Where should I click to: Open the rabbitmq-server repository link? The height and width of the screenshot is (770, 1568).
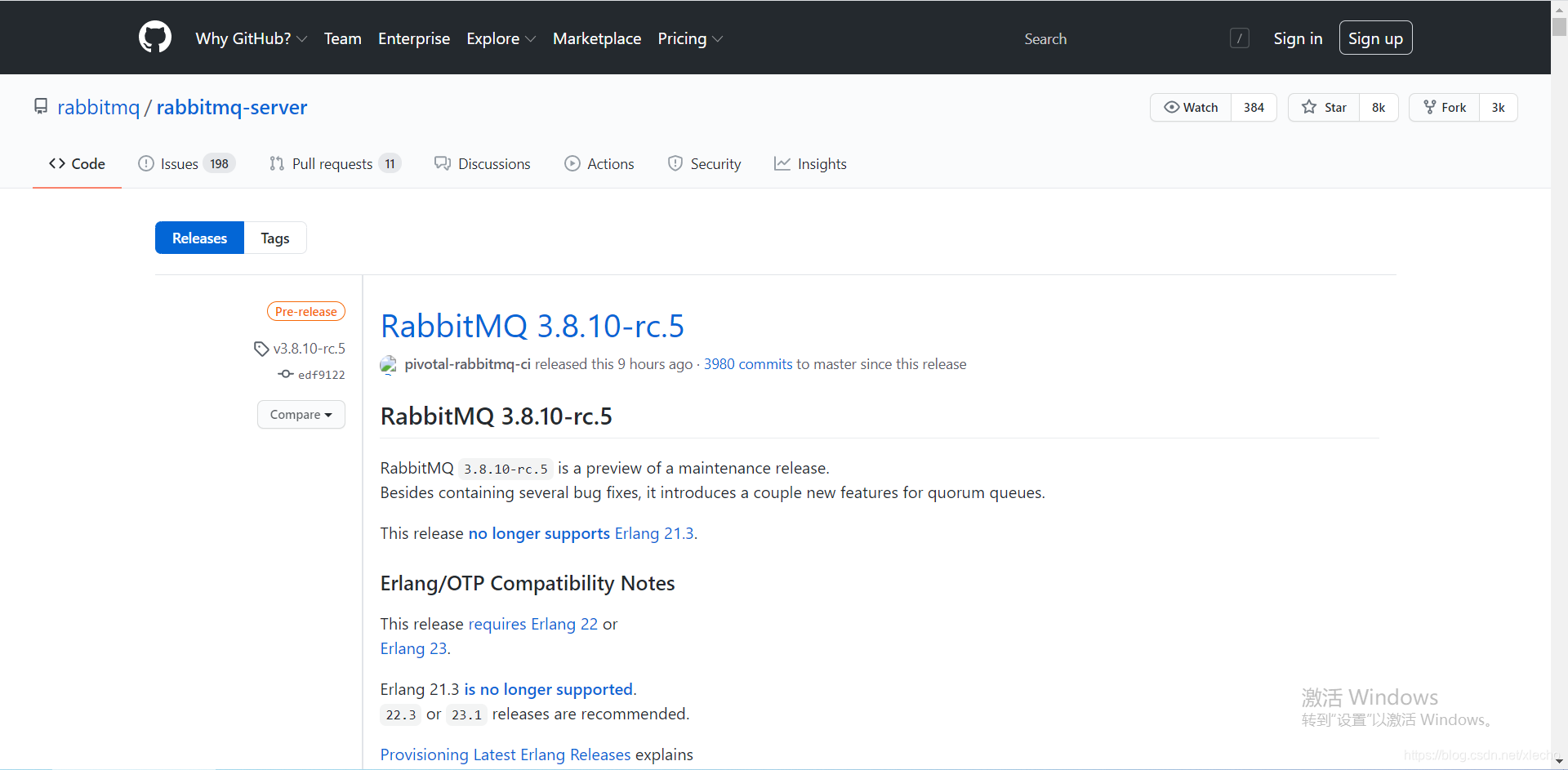(232, 107)
